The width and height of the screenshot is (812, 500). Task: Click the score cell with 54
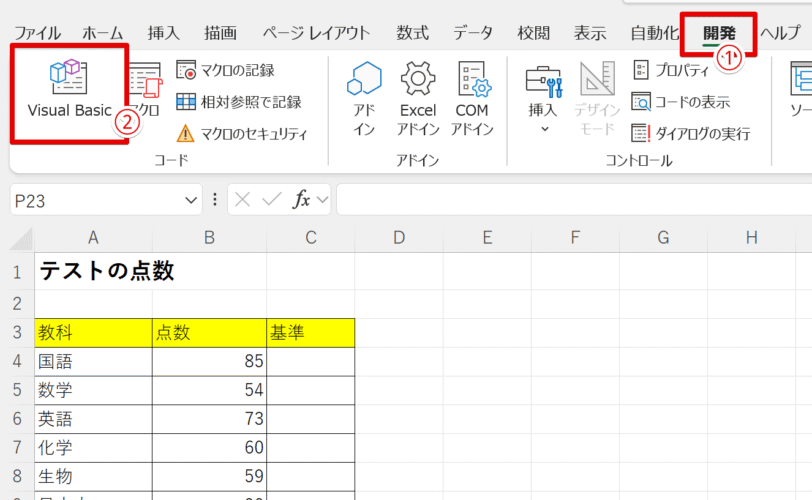[x=209, y=390]
